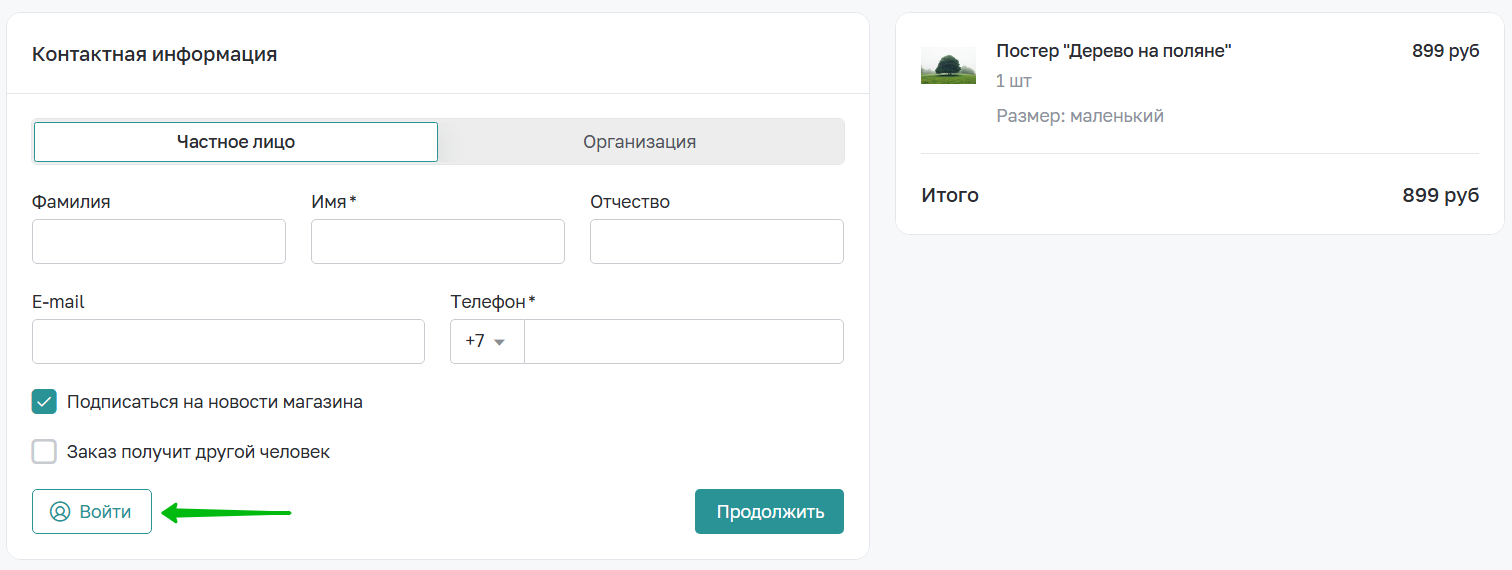Click the Размер: маленький product detail
Screen dimensions: 1512x570
click(x=1080, y=116)
